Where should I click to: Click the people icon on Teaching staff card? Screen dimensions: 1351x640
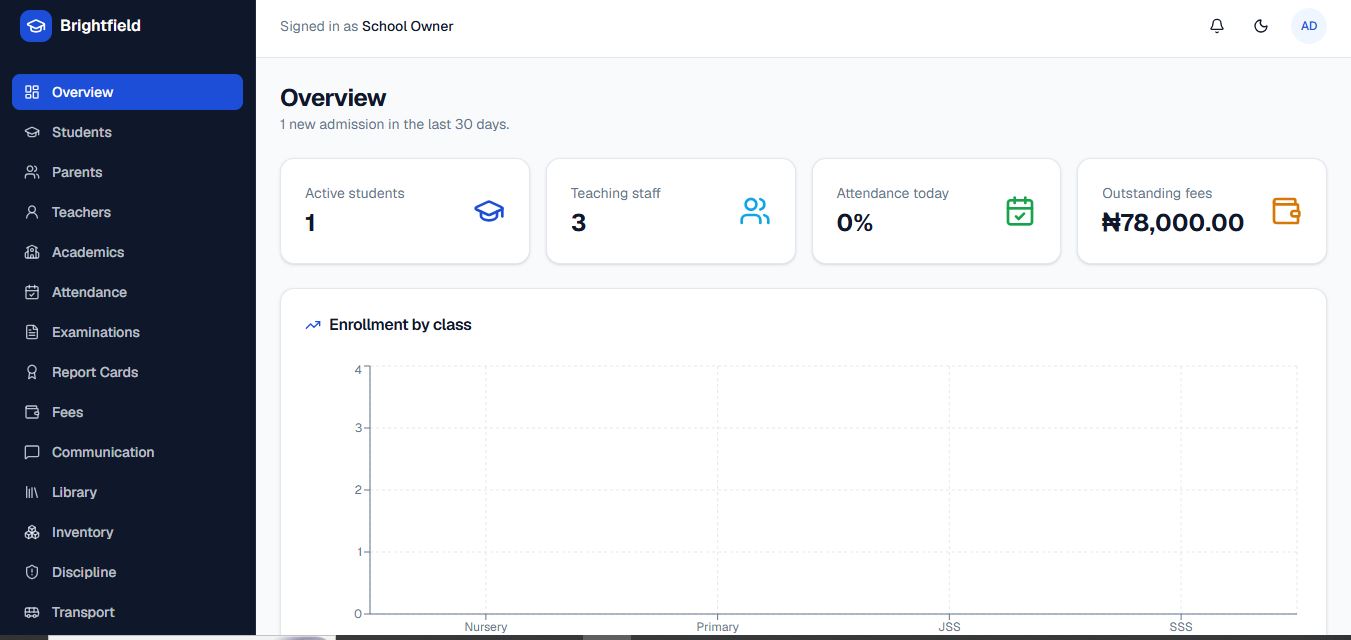click(x=755, y=211)
